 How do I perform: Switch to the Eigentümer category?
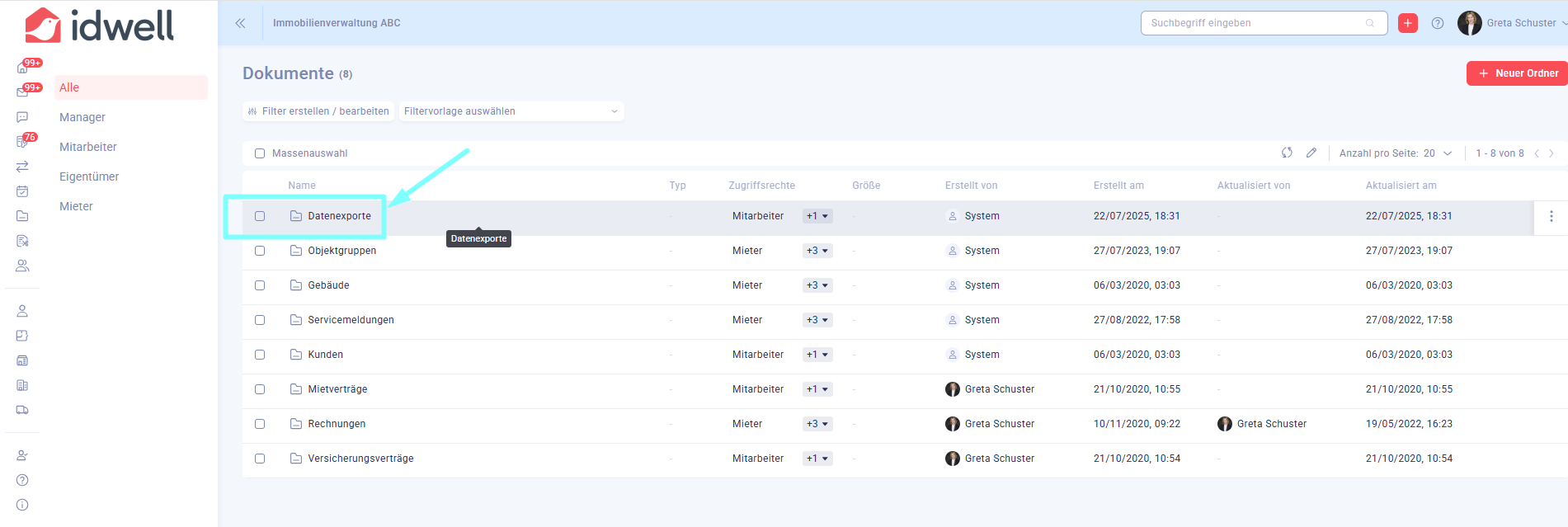pos(89,176)
